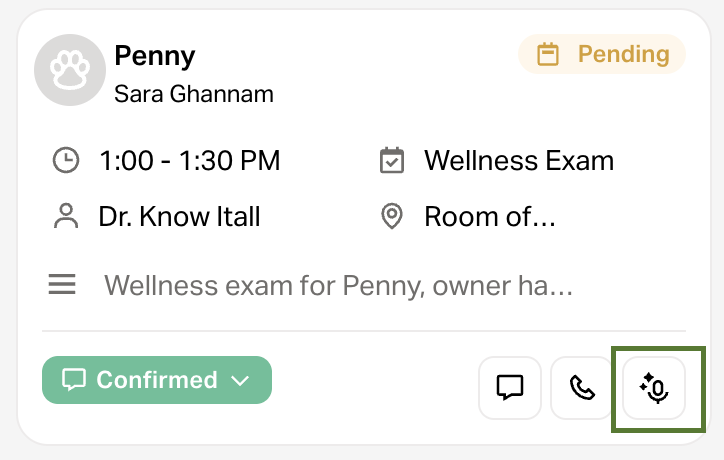Click the calendar check icon near Wellness Exam
Image resolution: width=724 pixels, height=460 pixels.
point(392,160)
